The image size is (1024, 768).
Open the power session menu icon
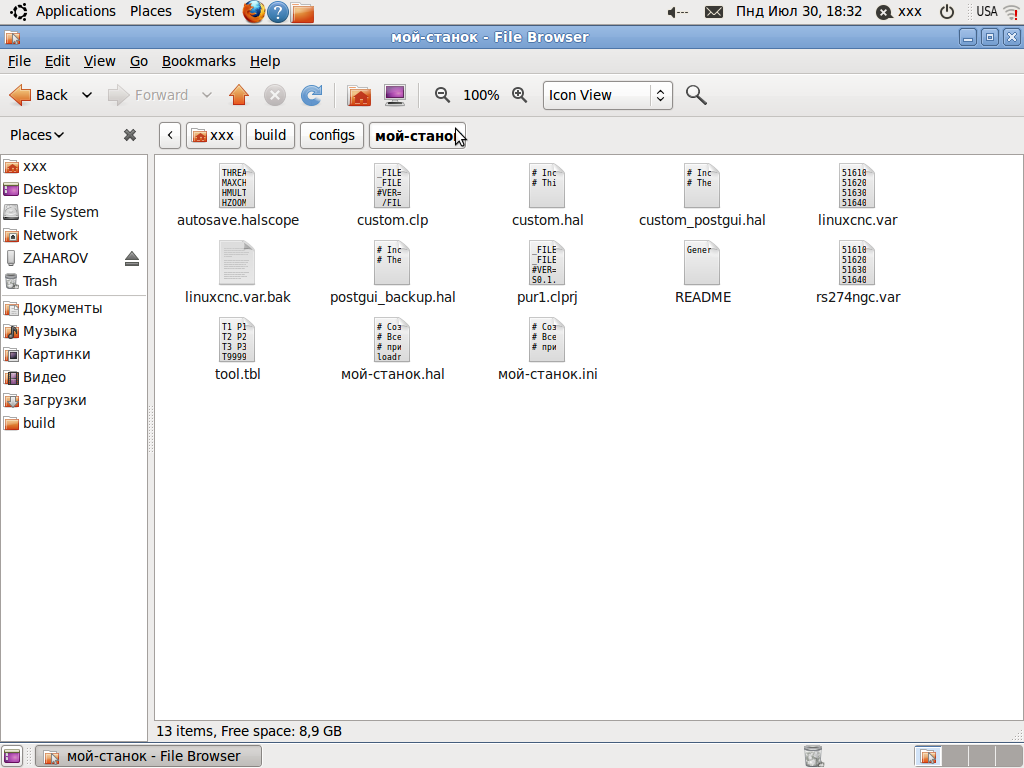pos(946,12)
